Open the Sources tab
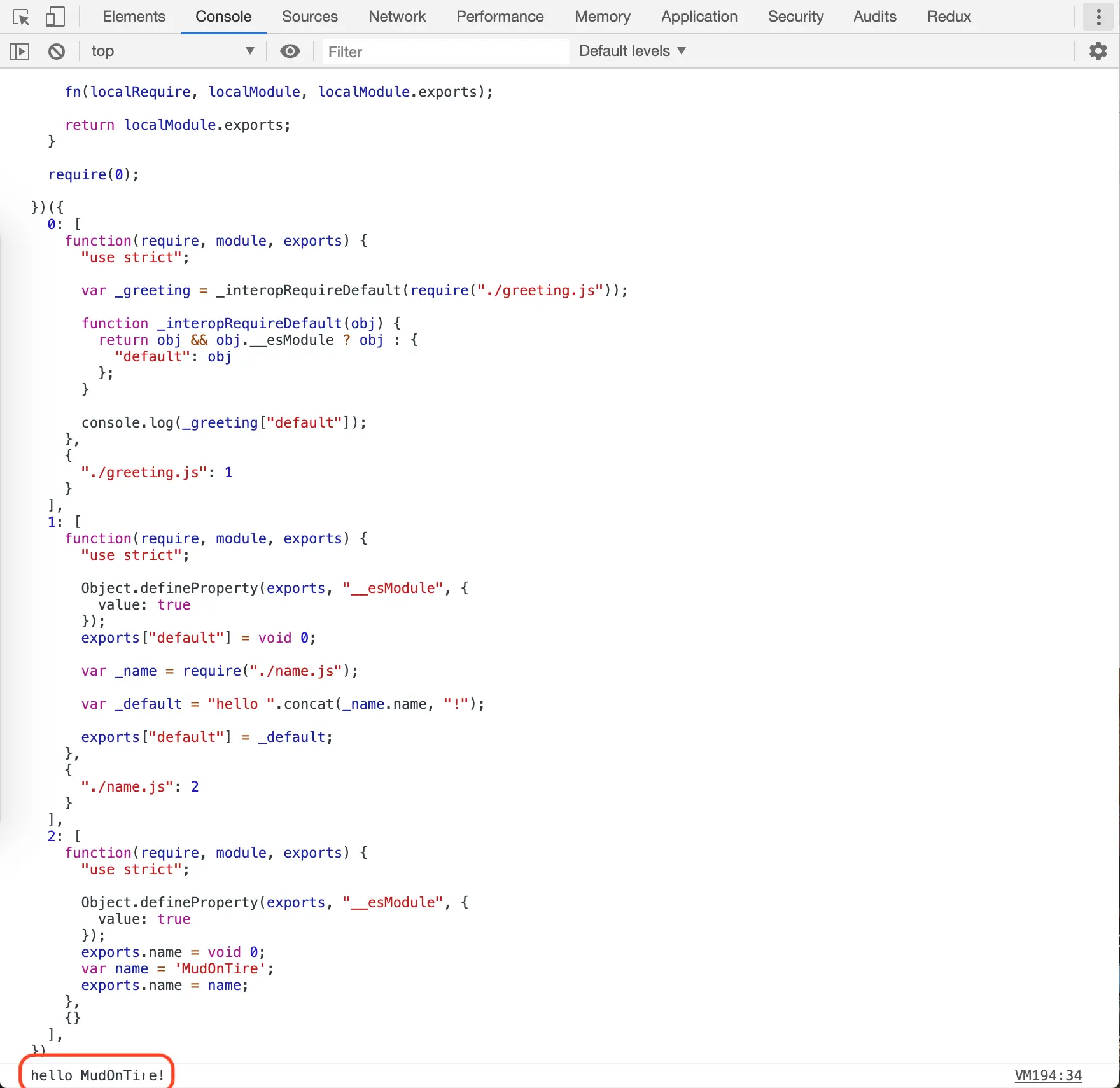Image resolution: width=1120 pixels, height=1088 pixels. [x=310, y=17]
